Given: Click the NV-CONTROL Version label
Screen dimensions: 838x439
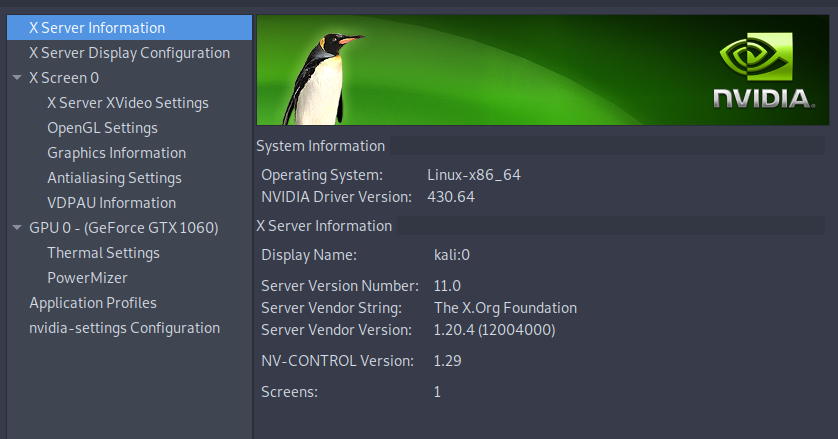Looking at the screenshot, I should [x=337, y=361].
